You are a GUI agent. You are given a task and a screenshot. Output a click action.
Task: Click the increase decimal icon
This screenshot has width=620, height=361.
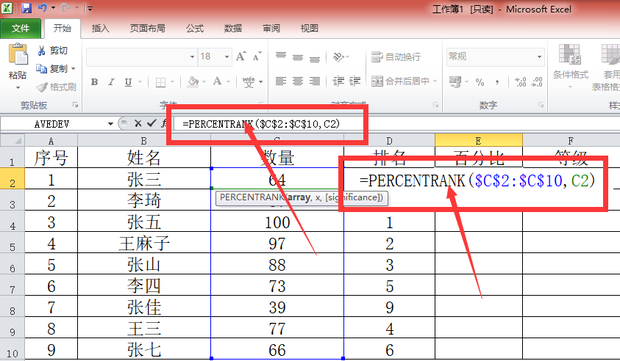(x=520, y=82)
